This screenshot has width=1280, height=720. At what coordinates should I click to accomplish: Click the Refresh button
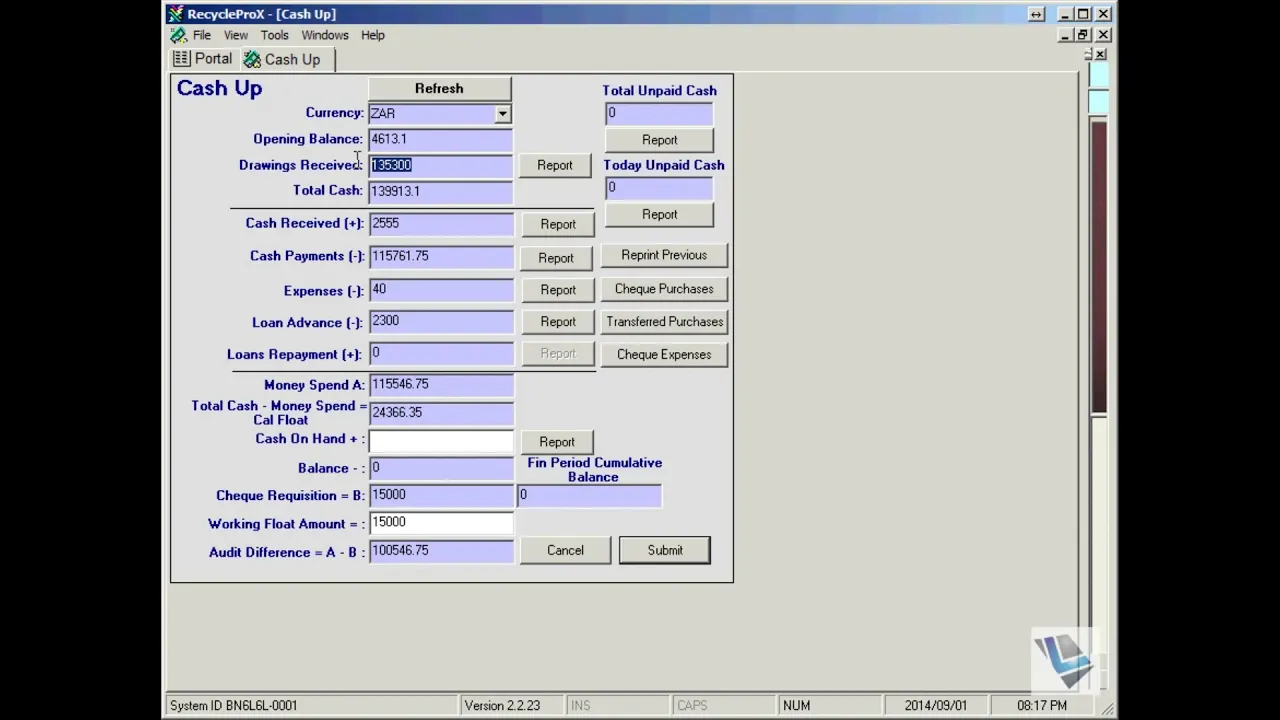(x=439, y=89)
